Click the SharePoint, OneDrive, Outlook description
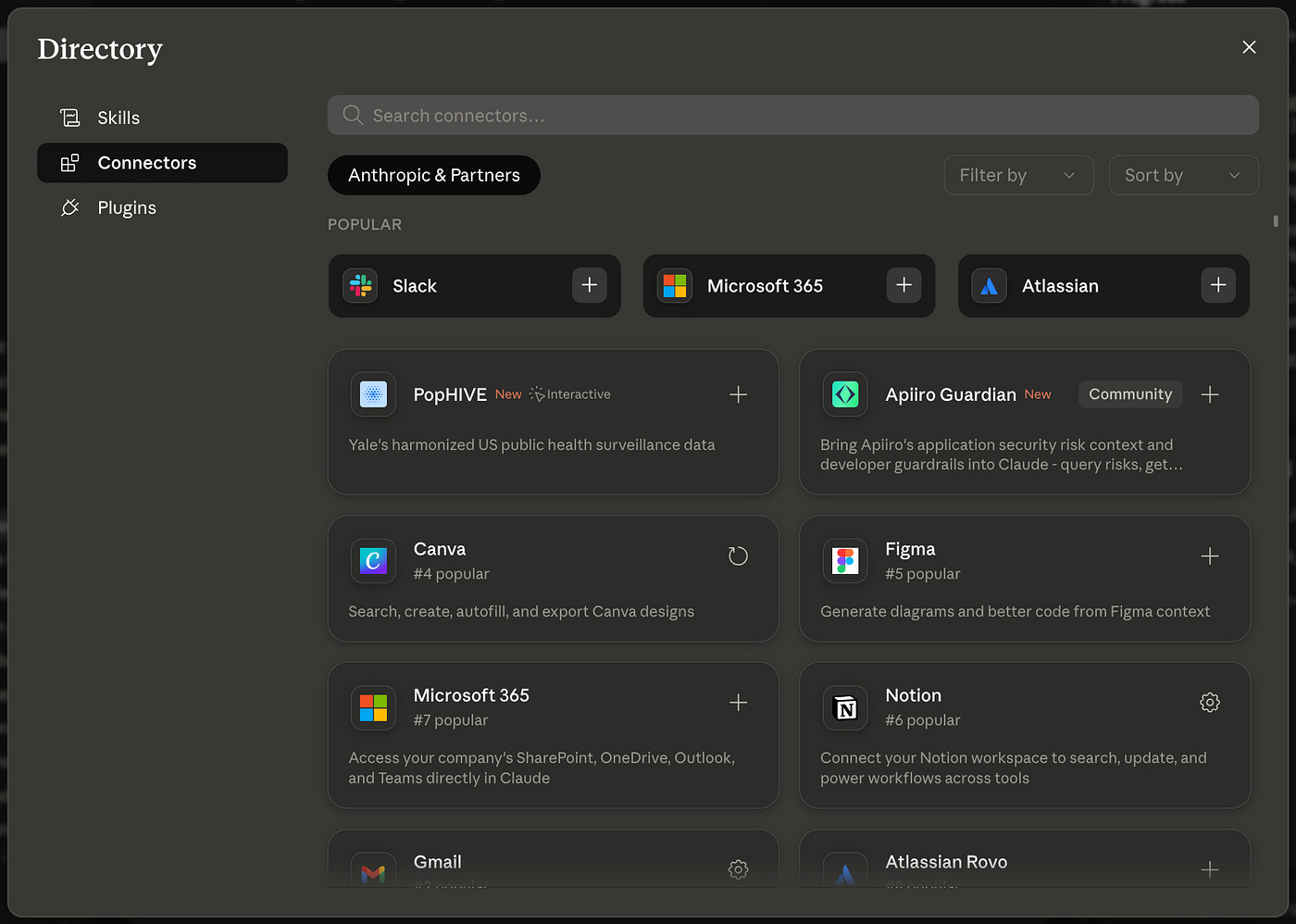This screenshot has width=1296, height=924. pyautogui.click(x=542, y=768)
